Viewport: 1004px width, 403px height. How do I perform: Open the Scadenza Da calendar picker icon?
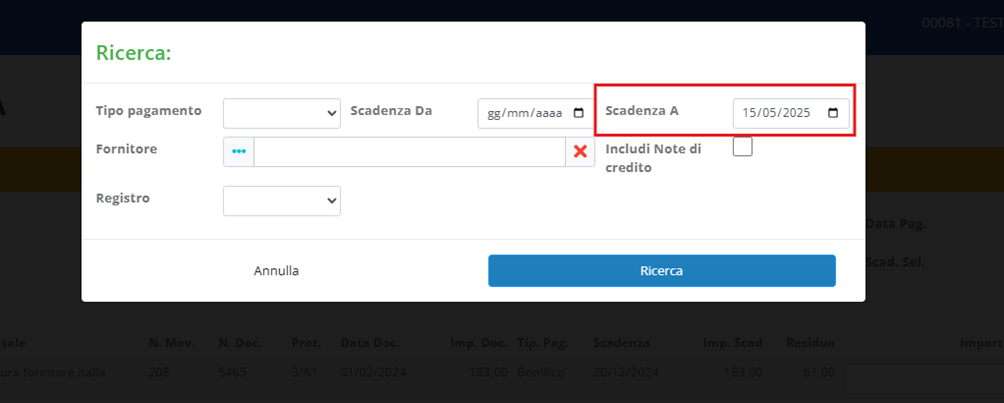pos(578,114)
